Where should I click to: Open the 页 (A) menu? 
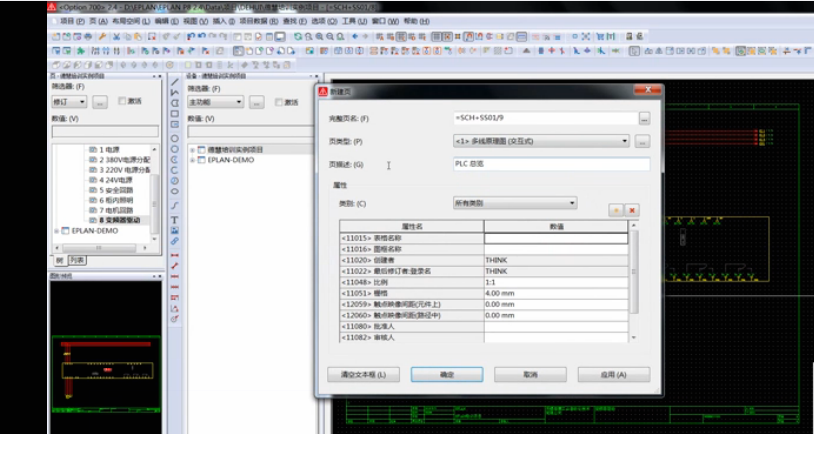pos(98,21)
